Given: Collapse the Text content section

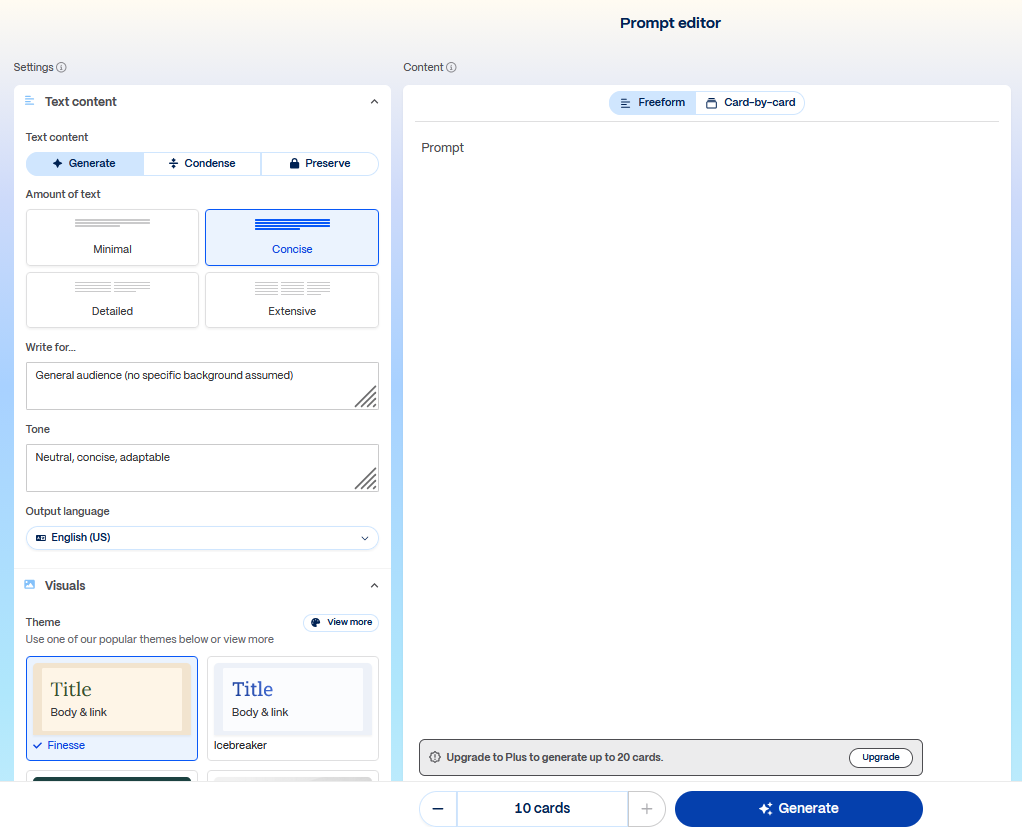Looking at the screenshot, I should point(374,102).
